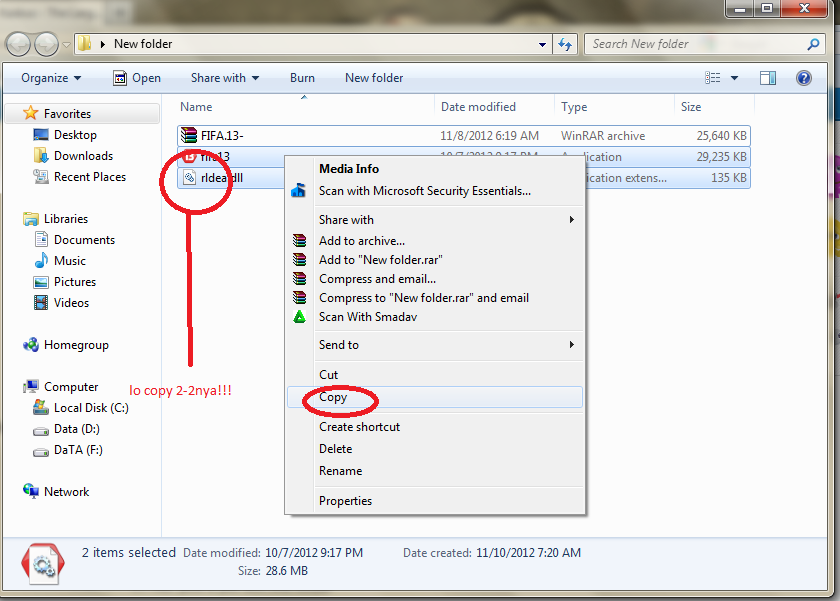Click the search magnifier icon
The width and height of the screenshot is (840, 601).
[x=813, y=44]
